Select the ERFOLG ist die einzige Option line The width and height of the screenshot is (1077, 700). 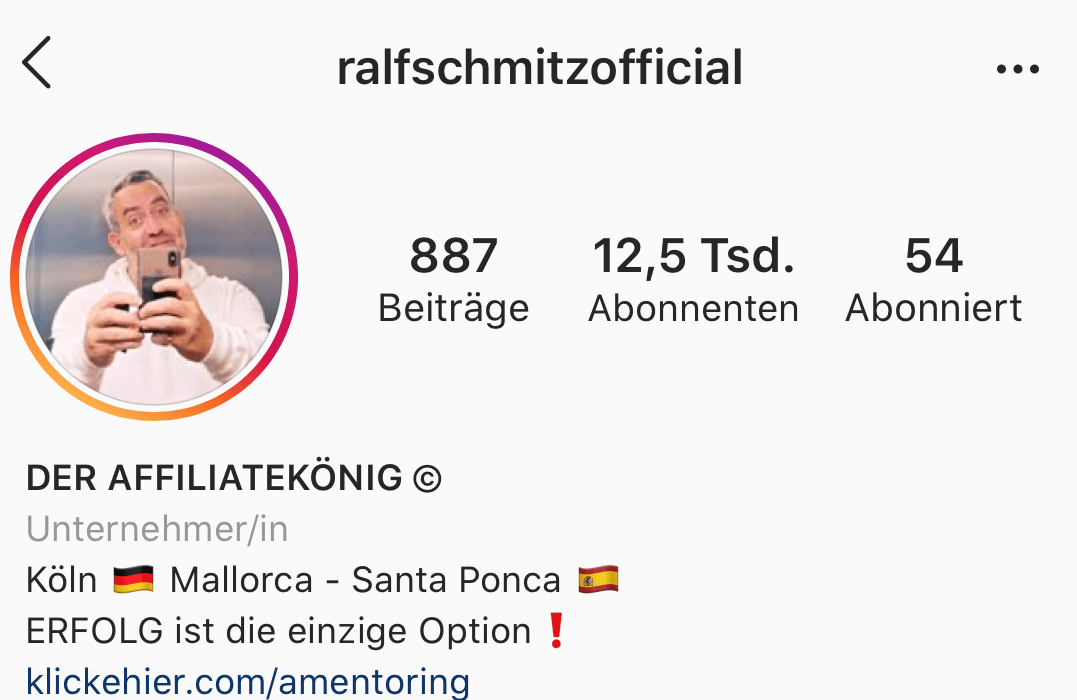click(279, 631)
